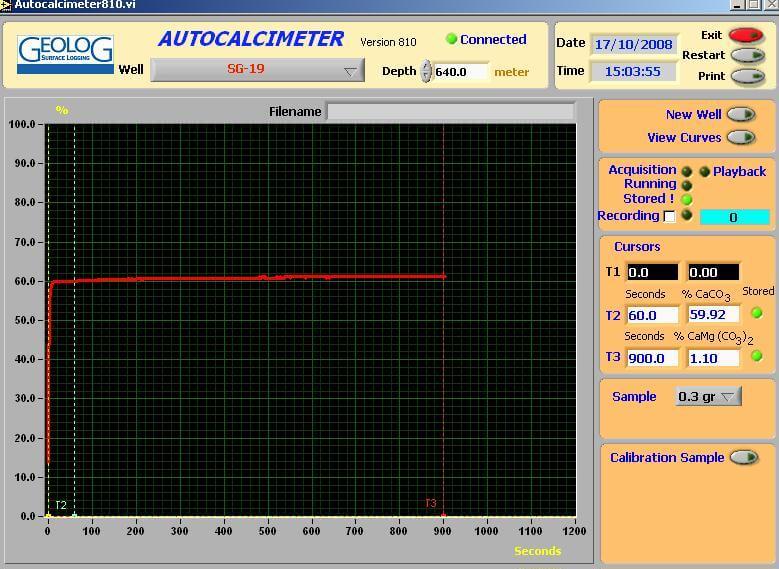Select the T2 seconds field showing 60.0

pyautogui.click(x=651, y=316)
